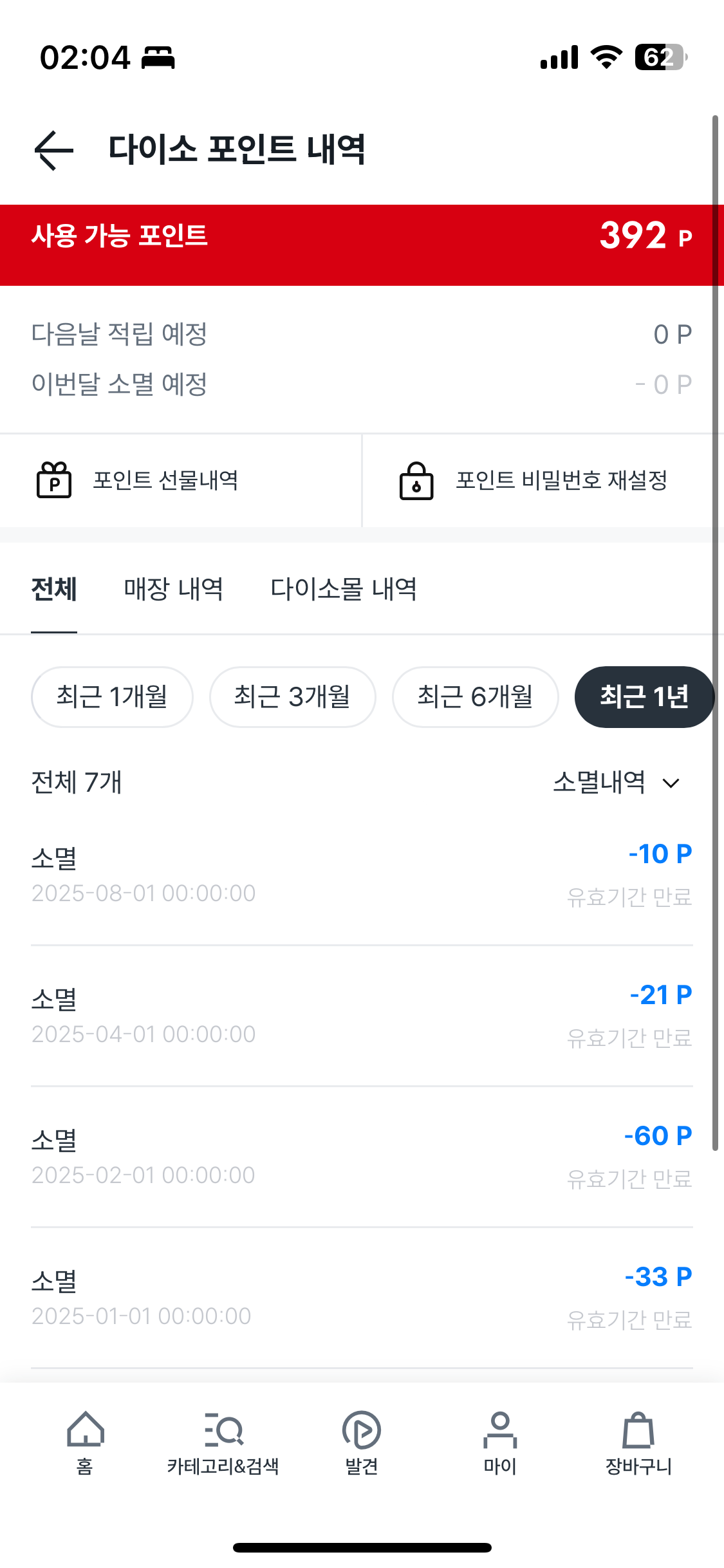Click the chevron next to 소멸내역
Image resolution: width=724 pixels, height=1568 pixels.
tap(671, 783)
